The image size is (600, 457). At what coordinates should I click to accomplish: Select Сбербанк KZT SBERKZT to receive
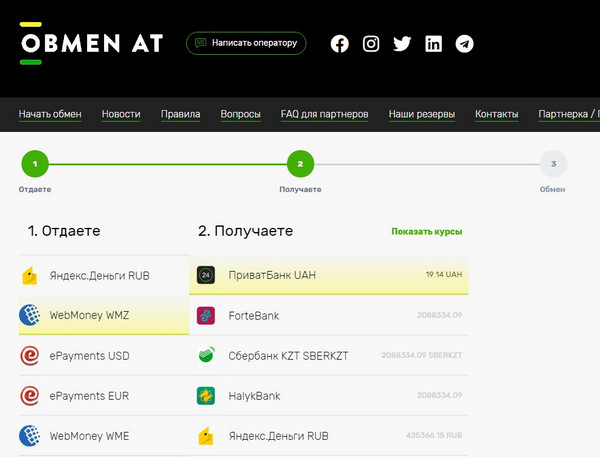click(329, 356)
